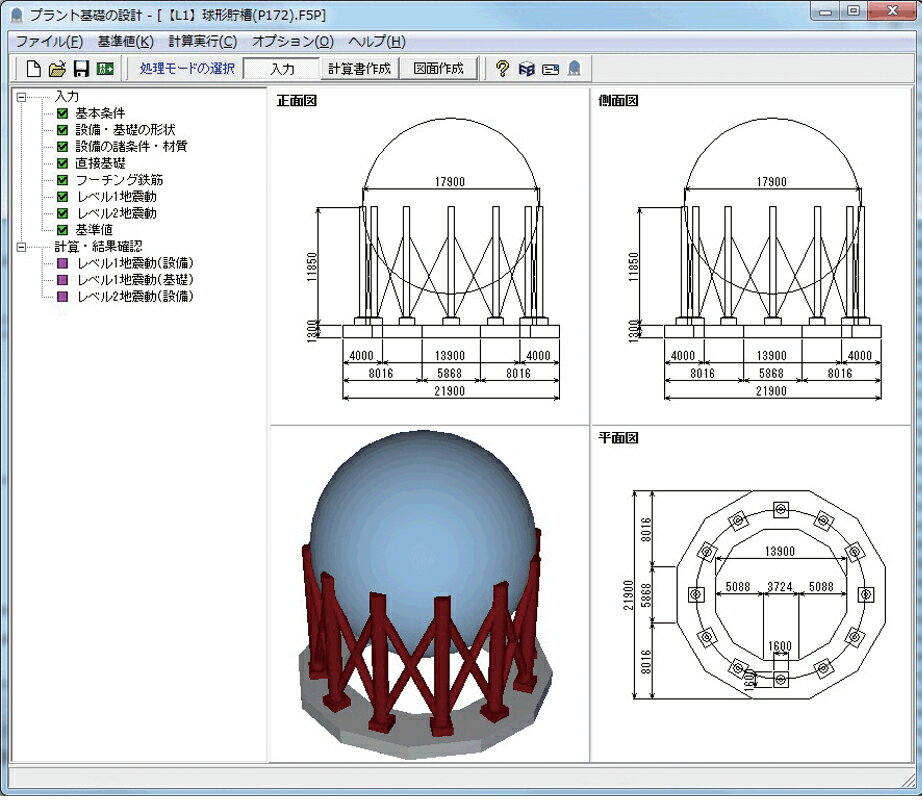This screenshot has height=800, width=922.
Task: Toggle the 基準値 tree checkbox
Action: 62,230
